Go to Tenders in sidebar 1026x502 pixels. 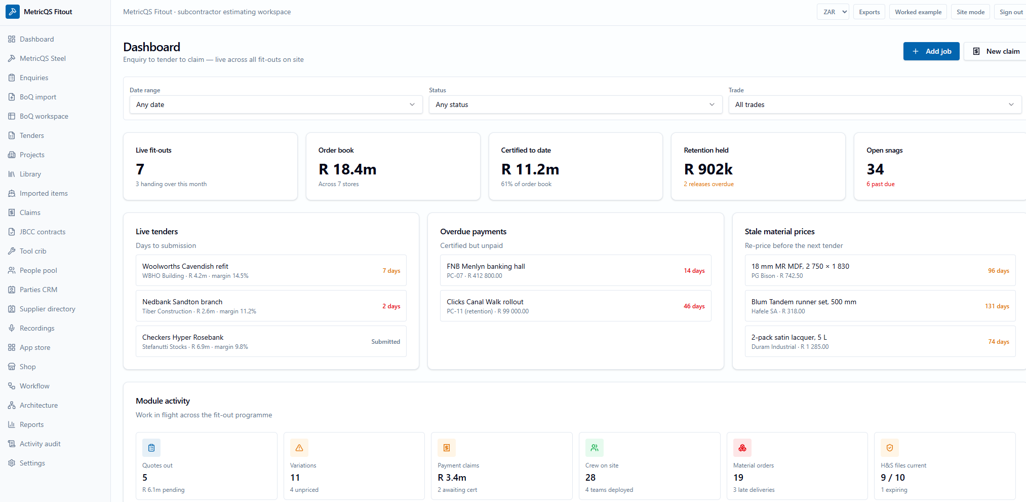coord(55,135)
